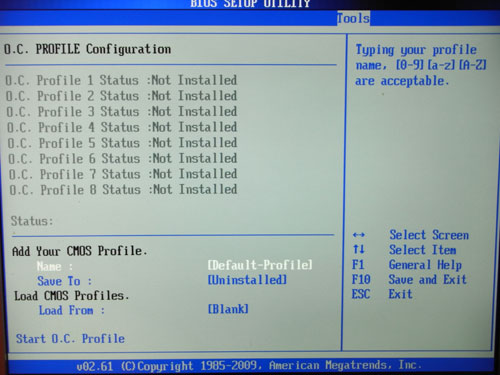Click the American Megatrends copyright line

click(x=249, y=366)
